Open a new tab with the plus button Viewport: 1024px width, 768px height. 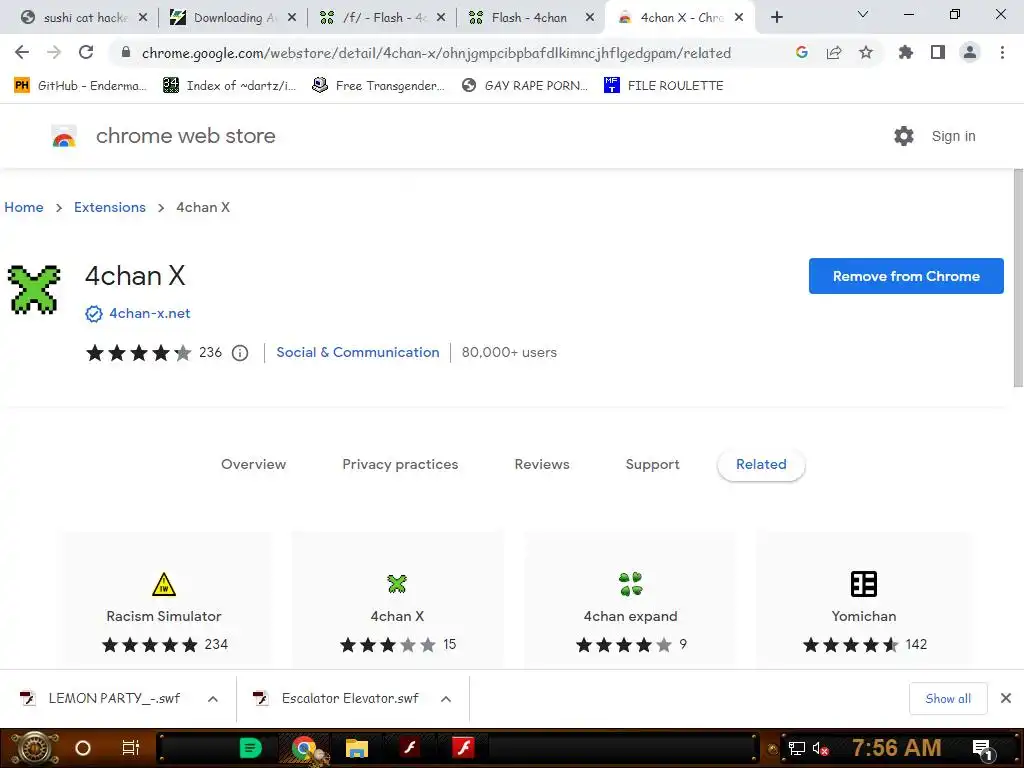coord(776,18)
